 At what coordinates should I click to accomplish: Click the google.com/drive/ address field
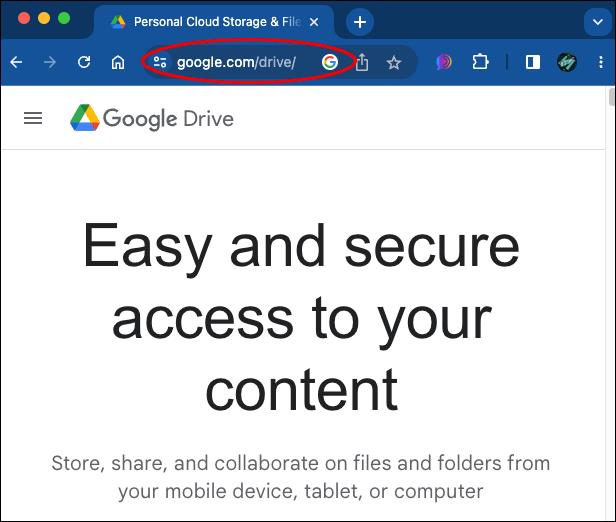coord(236,62)
